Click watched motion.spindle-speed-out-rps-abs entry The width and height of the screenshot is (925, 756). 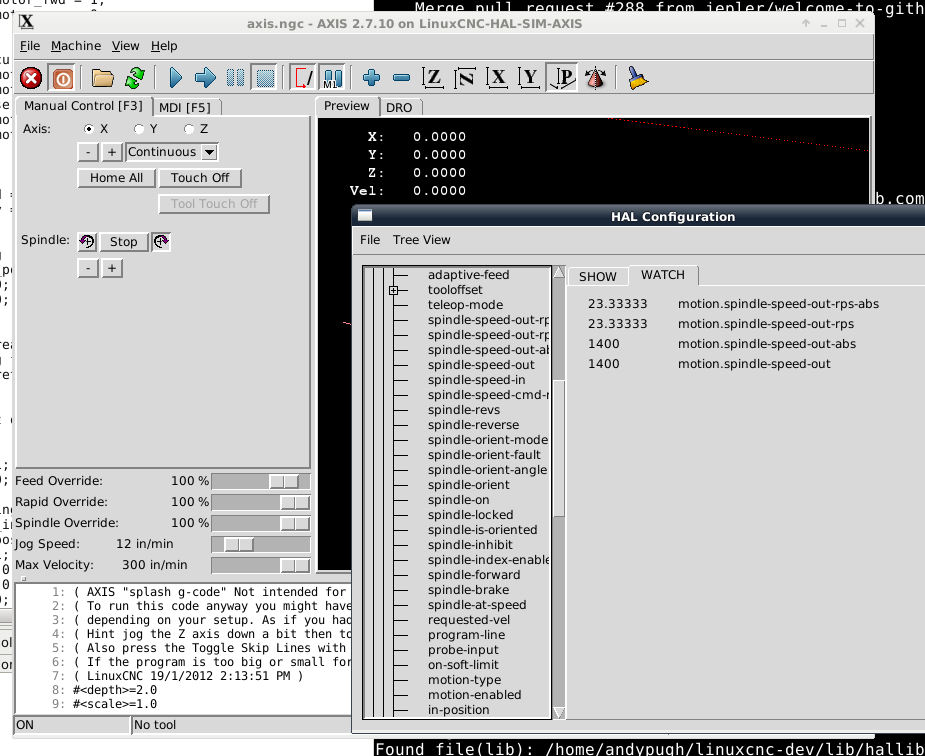[778, 304]
